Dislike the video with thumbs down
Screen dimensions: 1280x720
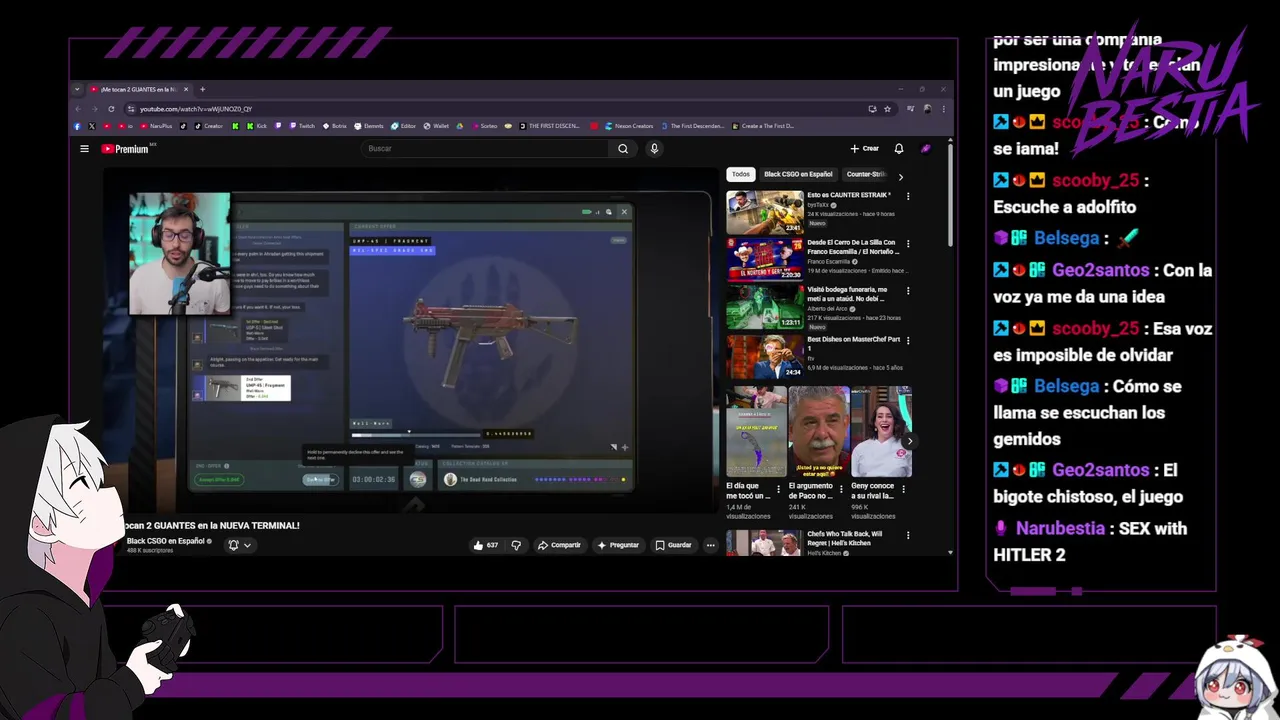(516, 545)
